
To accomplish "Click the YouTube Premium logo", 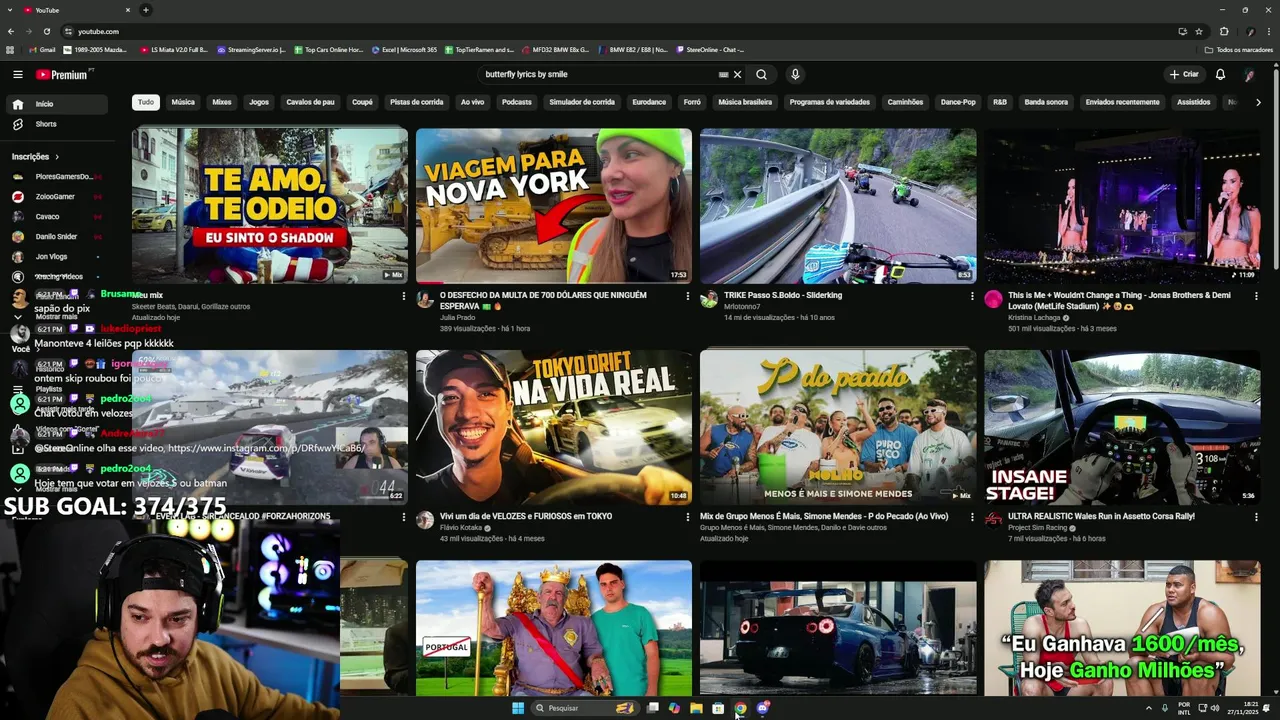I will (63, 74).
